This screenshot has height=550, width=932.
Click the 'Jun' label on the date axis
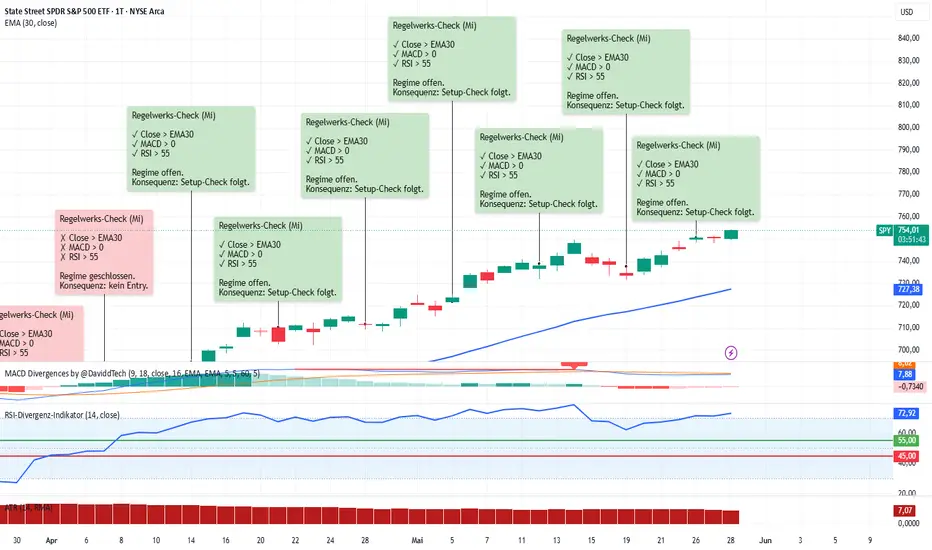pyautogui.click(x=766, y=540)
